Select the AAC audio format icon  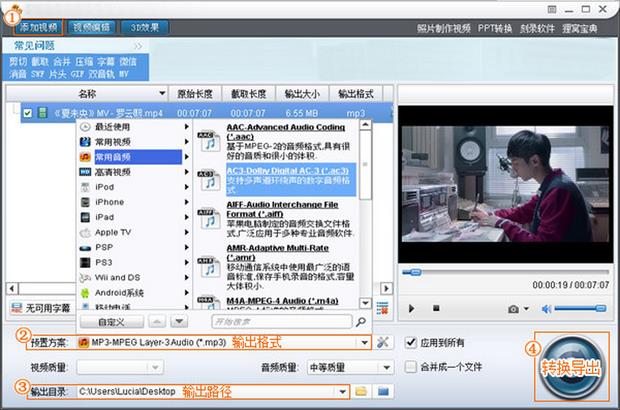coord(208,140)
